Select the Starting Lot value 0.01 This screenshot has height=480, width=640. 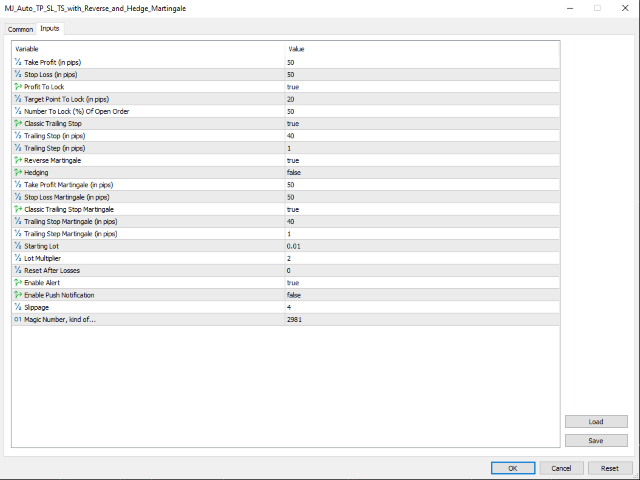(x=293, y=246)
